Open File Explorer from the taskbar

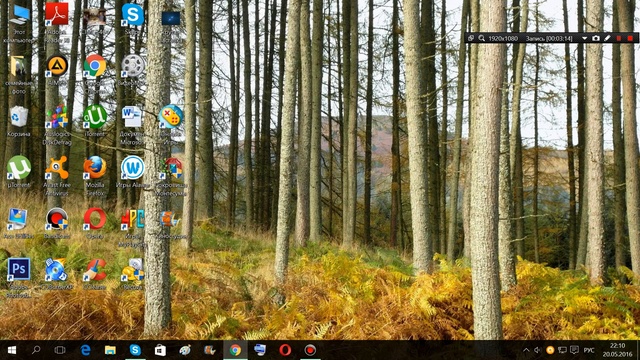pyautogui.click(x=110, y=350)
